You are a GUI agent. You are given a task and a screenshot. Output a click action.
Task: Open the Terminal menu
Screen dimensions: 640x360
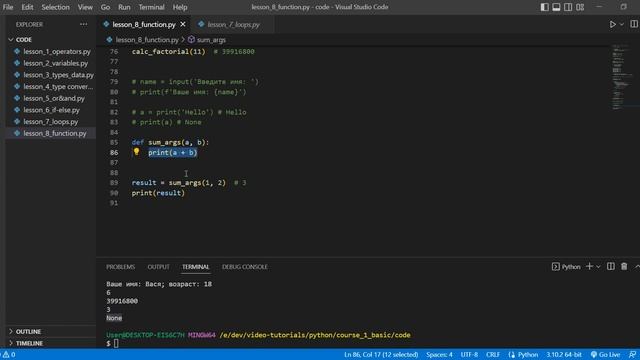pyautogui.click(x=151, y=7)
